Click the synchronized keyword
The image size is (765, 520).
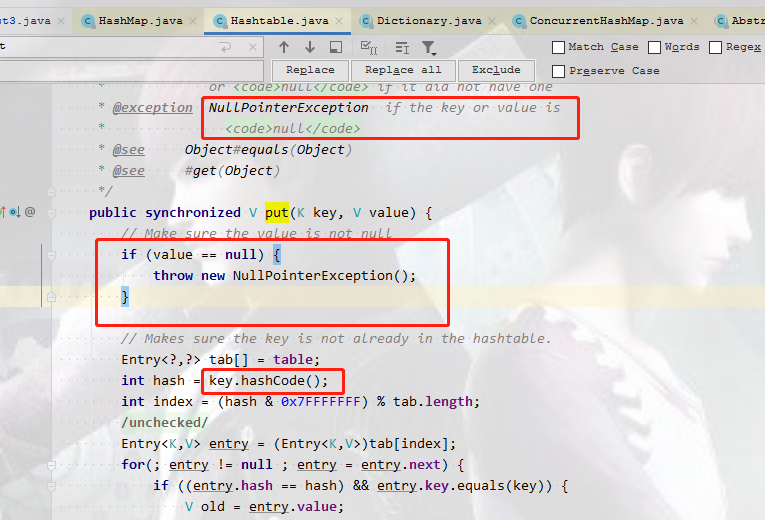(x=193, y=213)
